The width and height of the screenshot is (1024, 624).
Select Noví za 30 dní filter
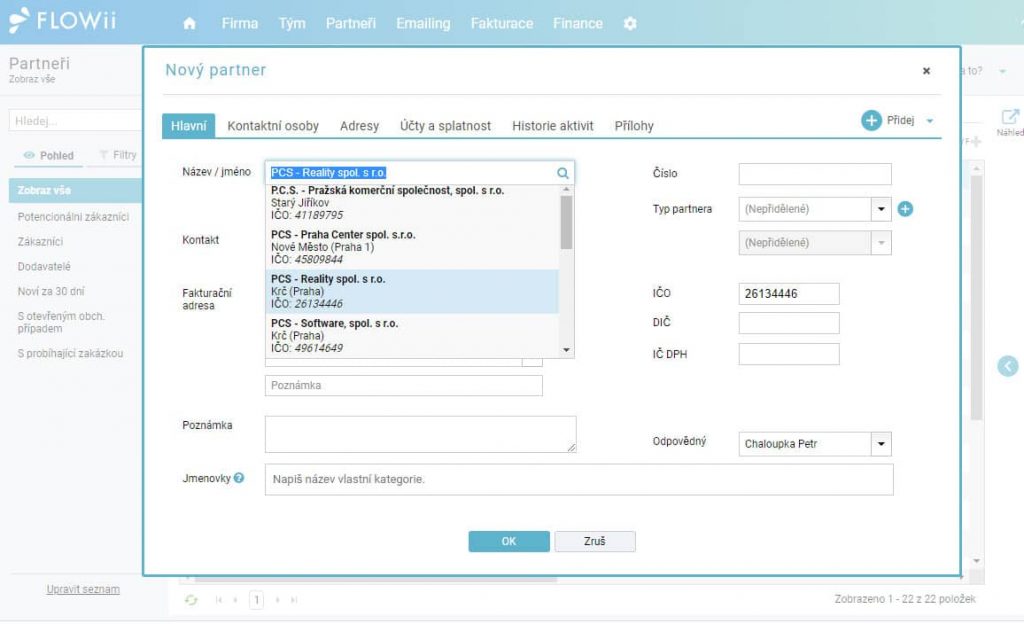[51, 291]
